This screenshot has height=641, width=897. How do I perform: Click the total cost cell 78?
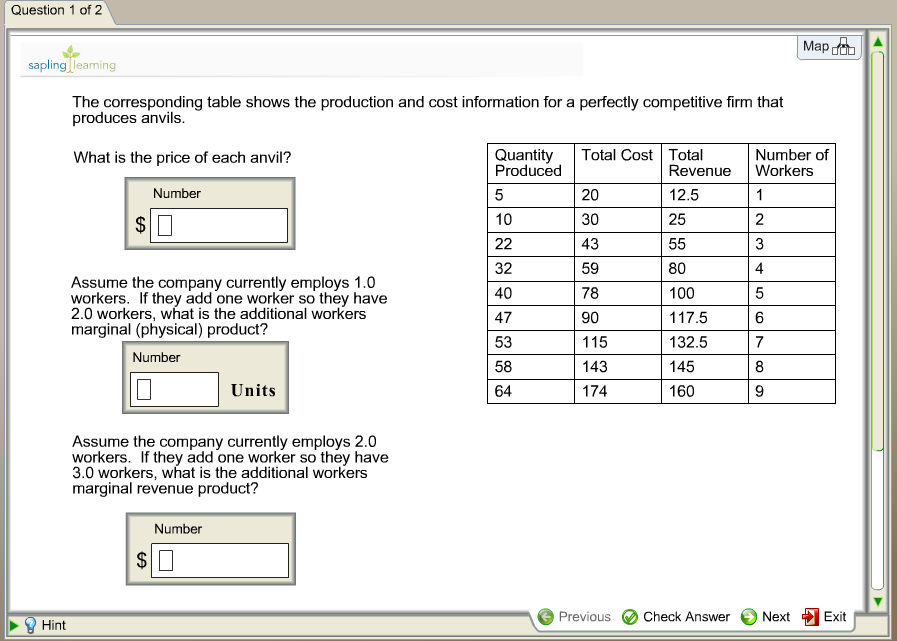coord(618,293)
